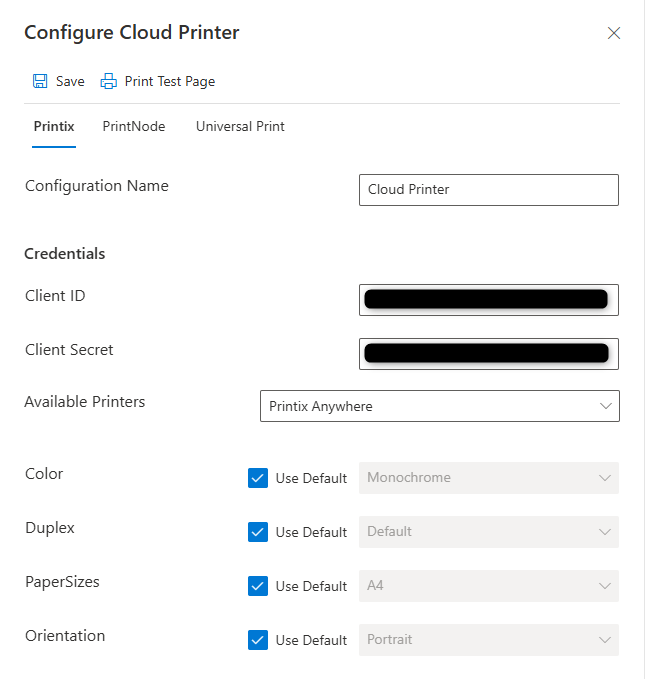This screenshot has width=645, height=679.
Task: Click the Duplex label
Action: [x=50, y=528]
